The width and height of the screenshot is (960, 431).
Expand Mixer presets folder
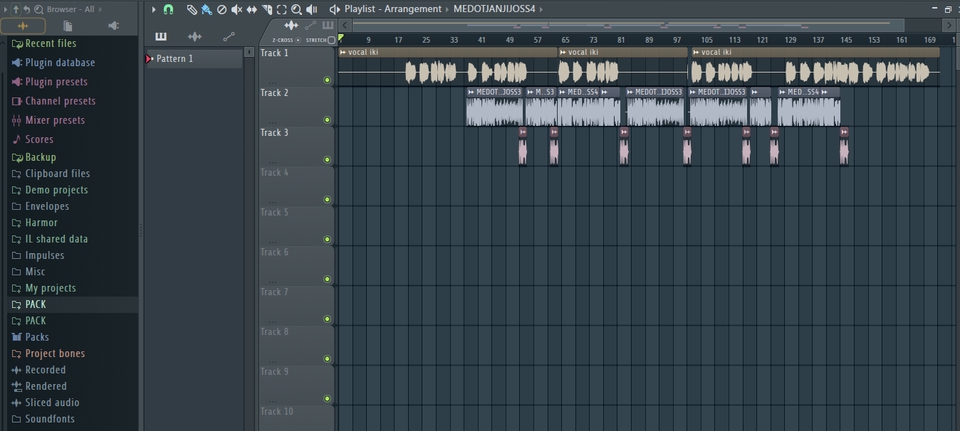[48, 120]
